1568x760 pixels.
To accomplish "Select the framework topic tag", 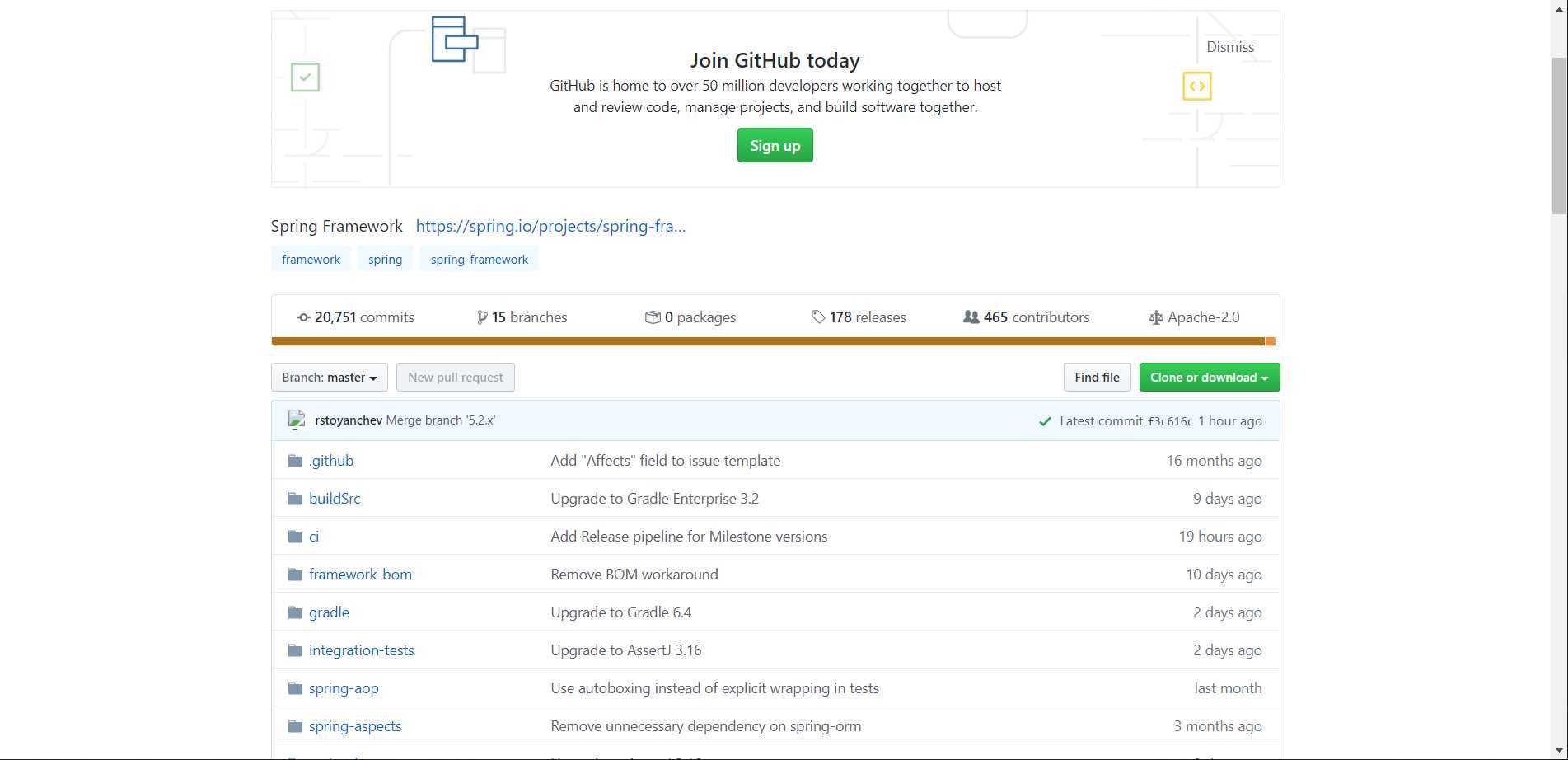I will (311, 260).
